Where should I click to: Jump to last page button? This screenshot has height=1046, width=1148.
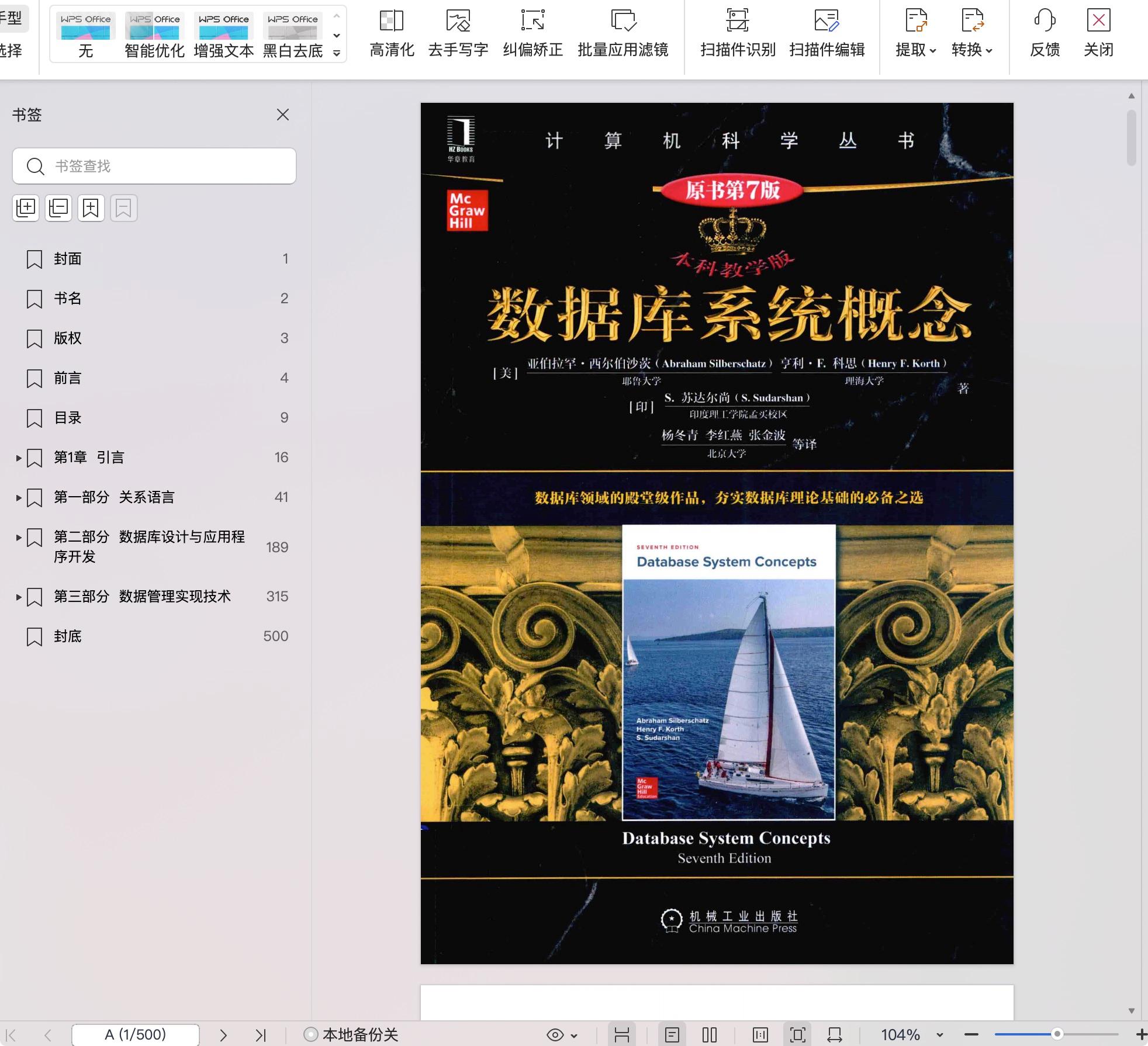click(261, 1035)
